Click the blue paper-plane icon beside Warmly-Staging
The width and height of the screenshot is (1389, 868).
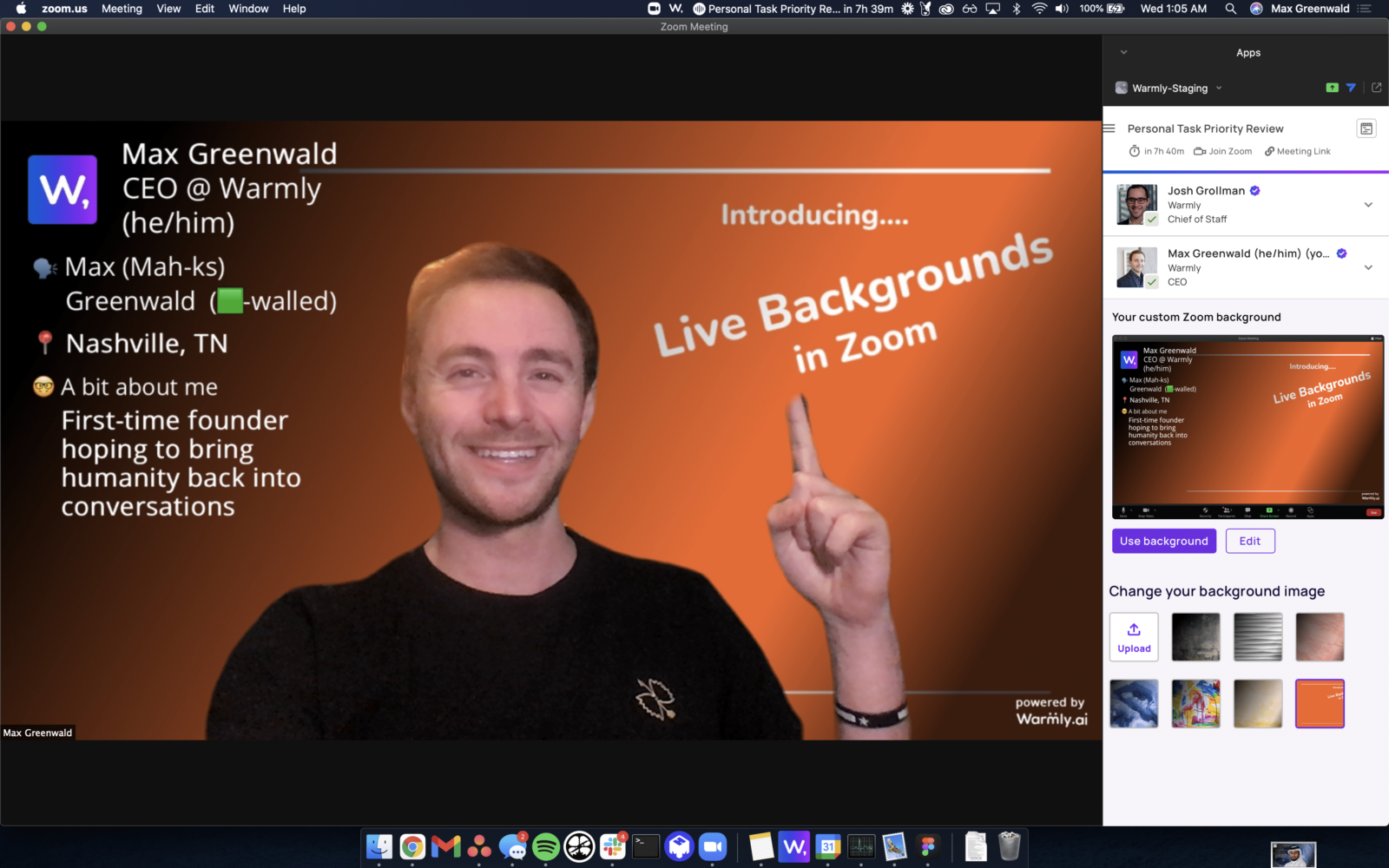click(x=1351, y=88)
